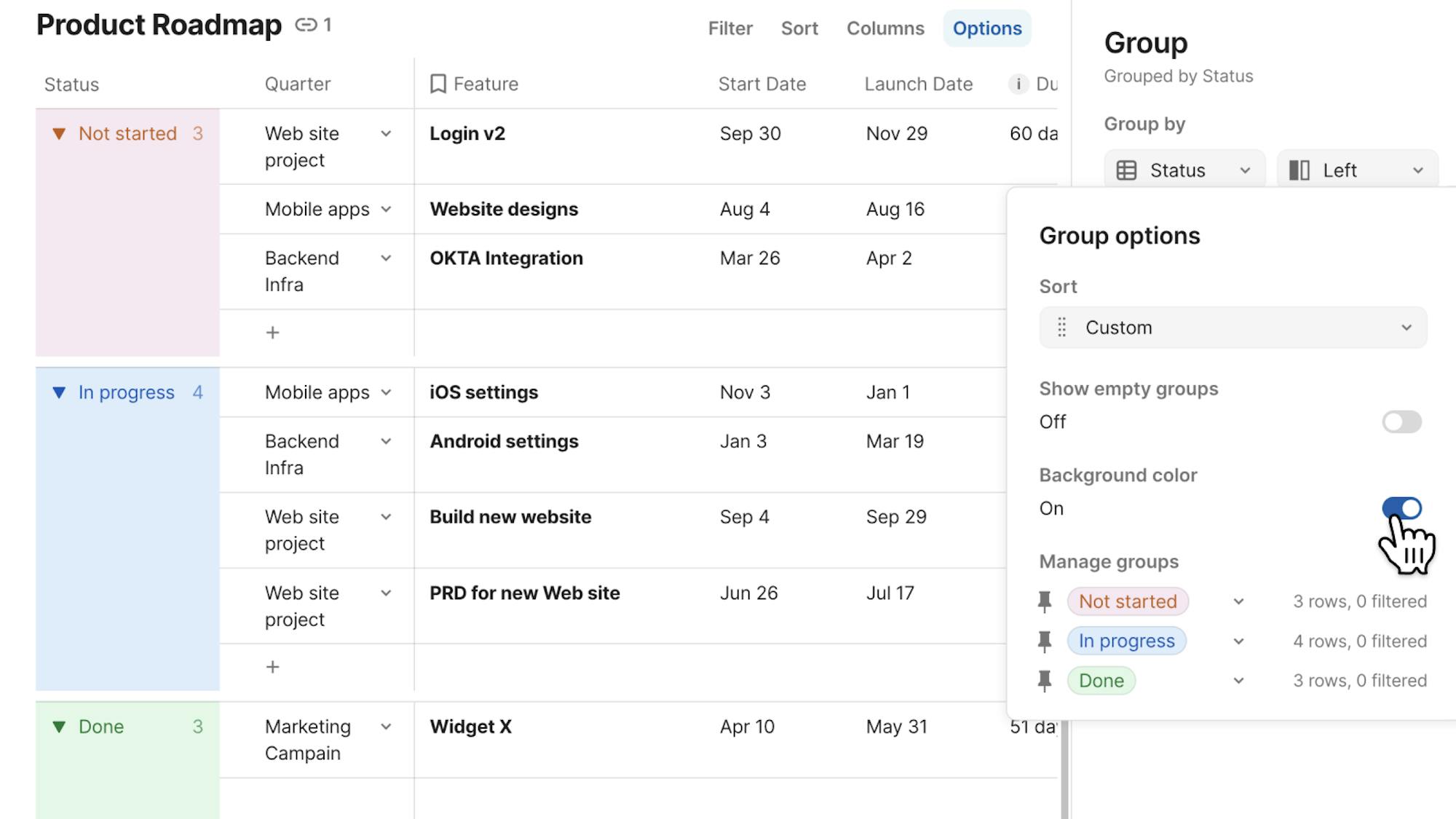1456x819 pixels.
Task: Collapse the In progress group
Action: pos(59,392)
